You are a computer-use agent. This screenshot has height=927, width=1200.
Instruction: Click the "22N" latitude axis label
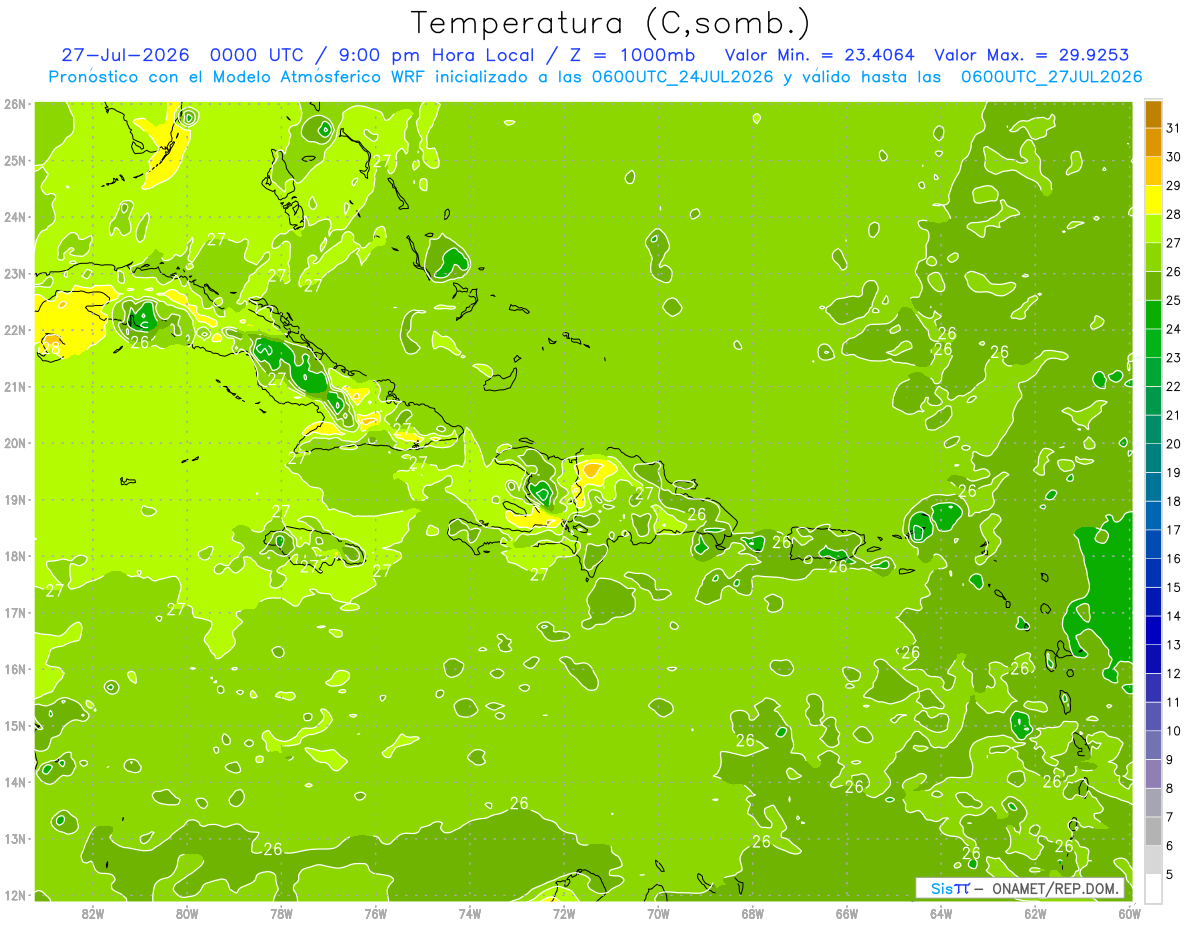[x=15, y=330]
